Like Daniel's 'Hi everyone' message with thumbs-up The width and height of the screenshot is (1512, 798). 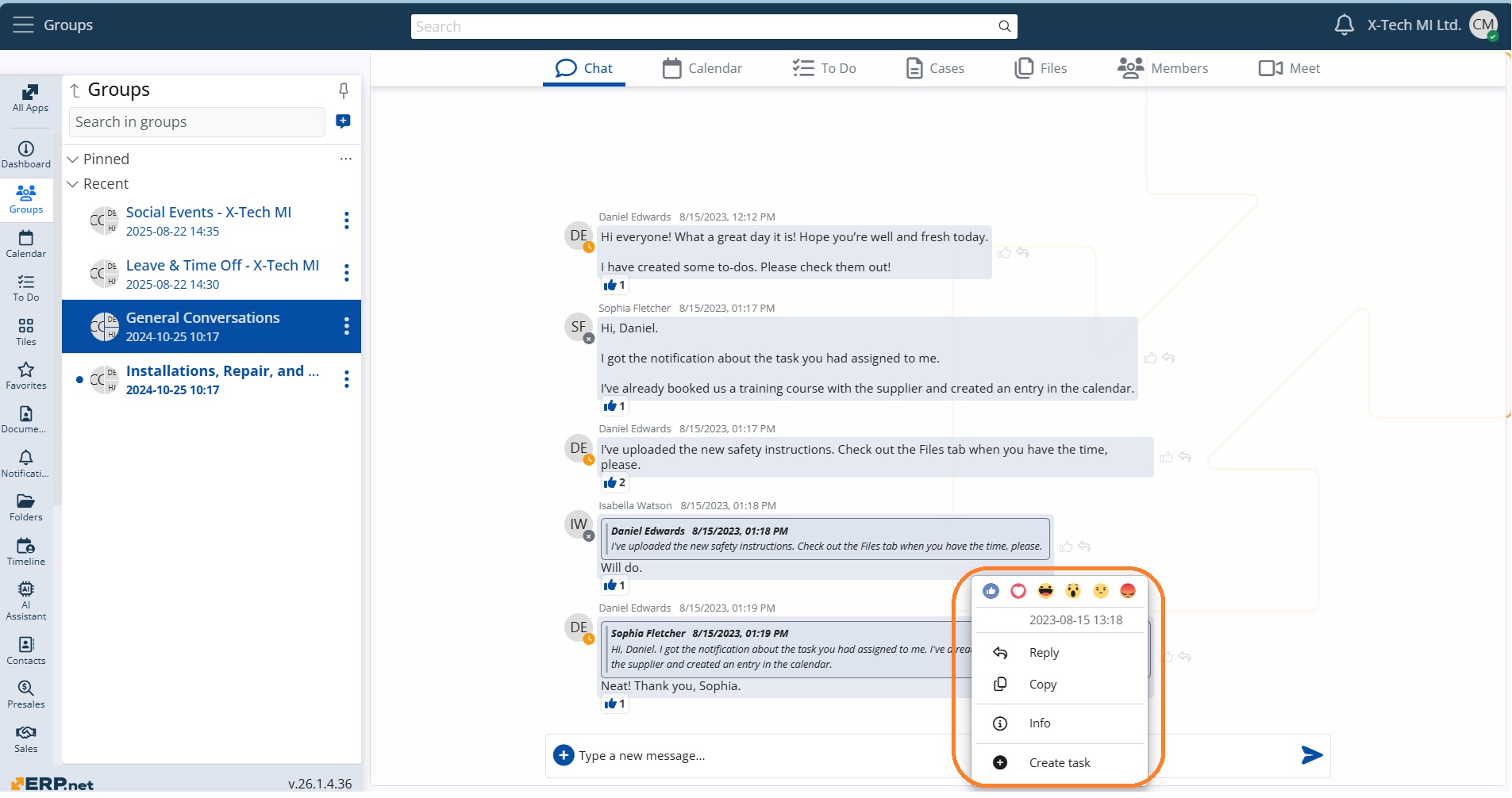(1005, 252)
